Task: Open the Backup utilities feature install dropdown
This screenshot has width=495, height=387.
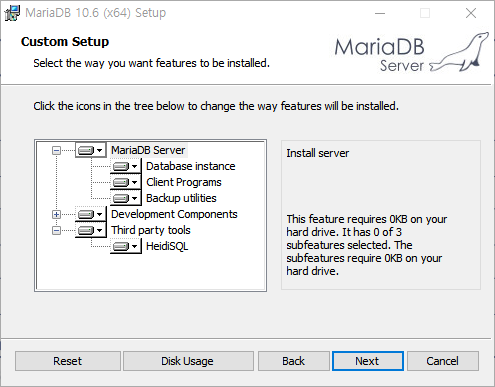Action: click(x=126, y=198)
